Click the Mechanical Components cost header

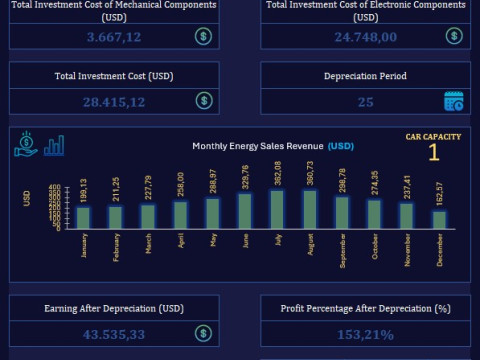(x=114, y=11)
